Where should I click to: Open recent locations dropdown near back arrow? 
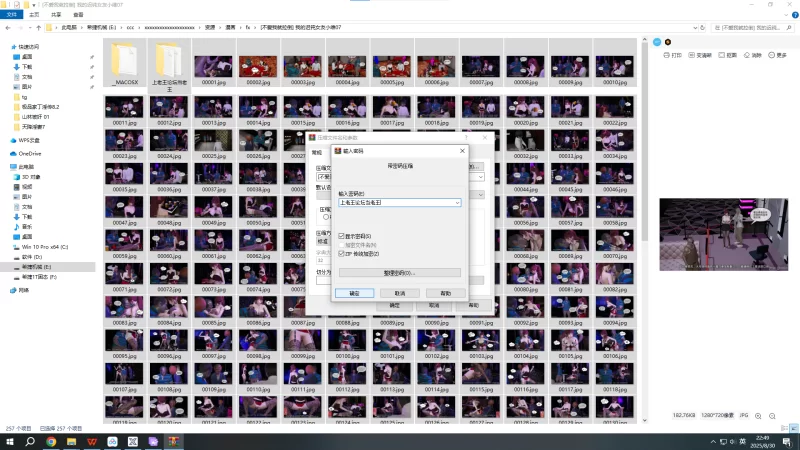[x=30, y=28]
